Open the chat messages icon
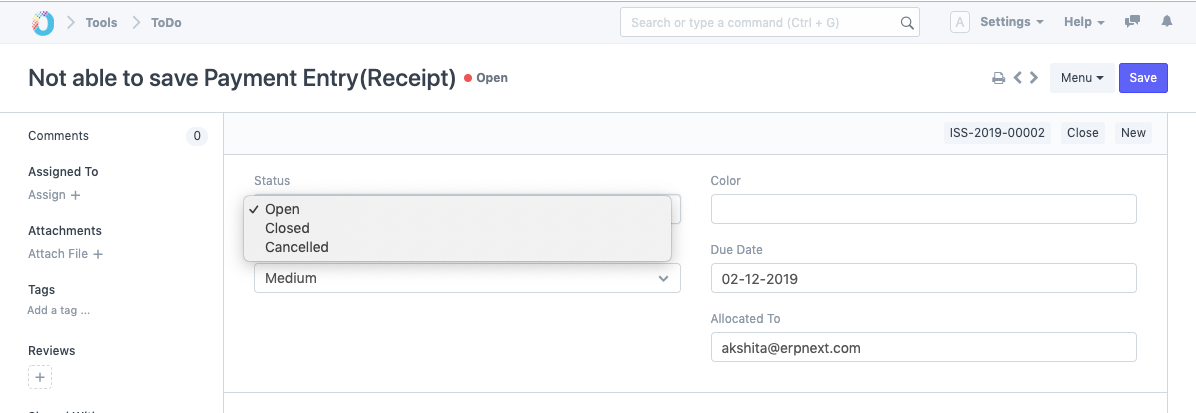Image resolution: width=1196 pixels, height=413 pixels. [1133, 22]
